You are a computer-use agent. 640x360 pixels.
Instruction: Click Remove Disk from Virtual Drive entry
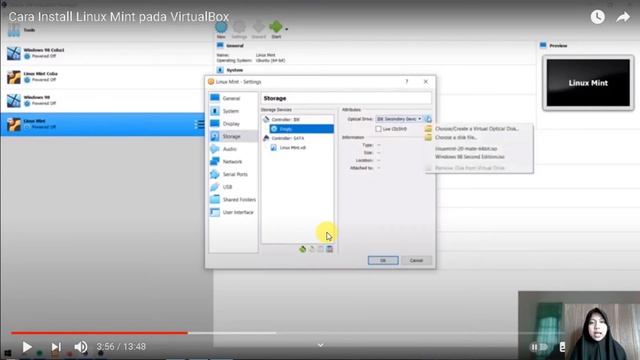[479, 168]
